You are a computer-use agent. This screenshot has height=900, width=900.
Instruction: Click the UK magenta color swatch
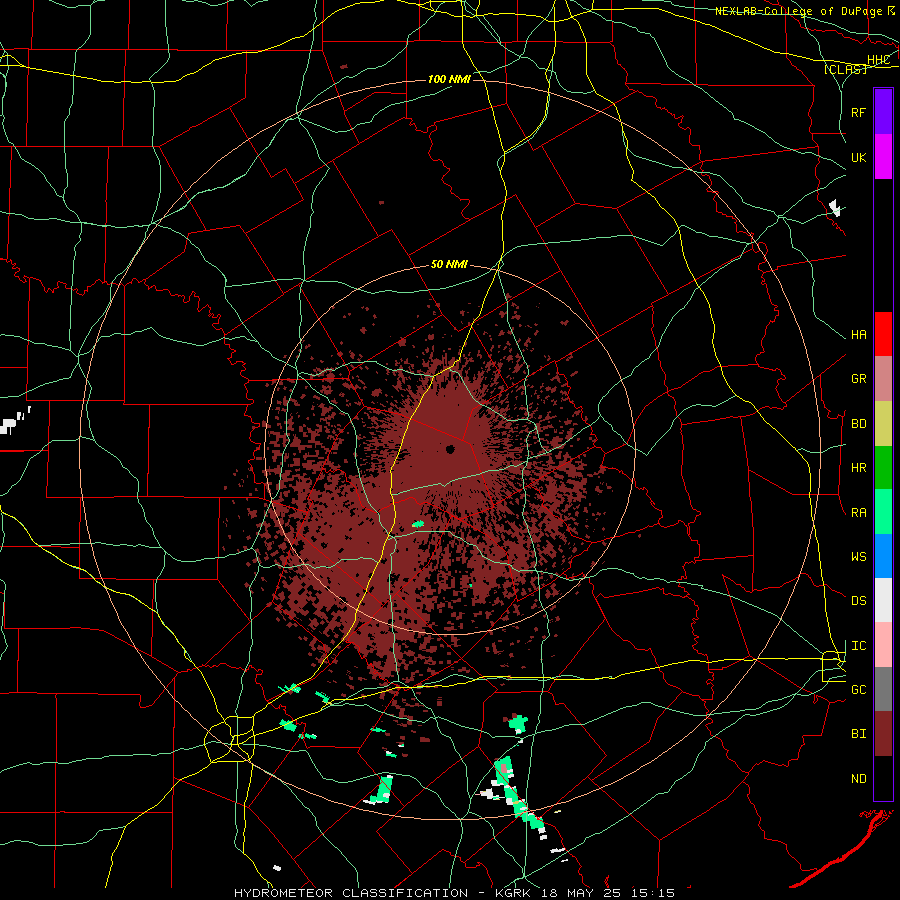(x=883, y=157)
